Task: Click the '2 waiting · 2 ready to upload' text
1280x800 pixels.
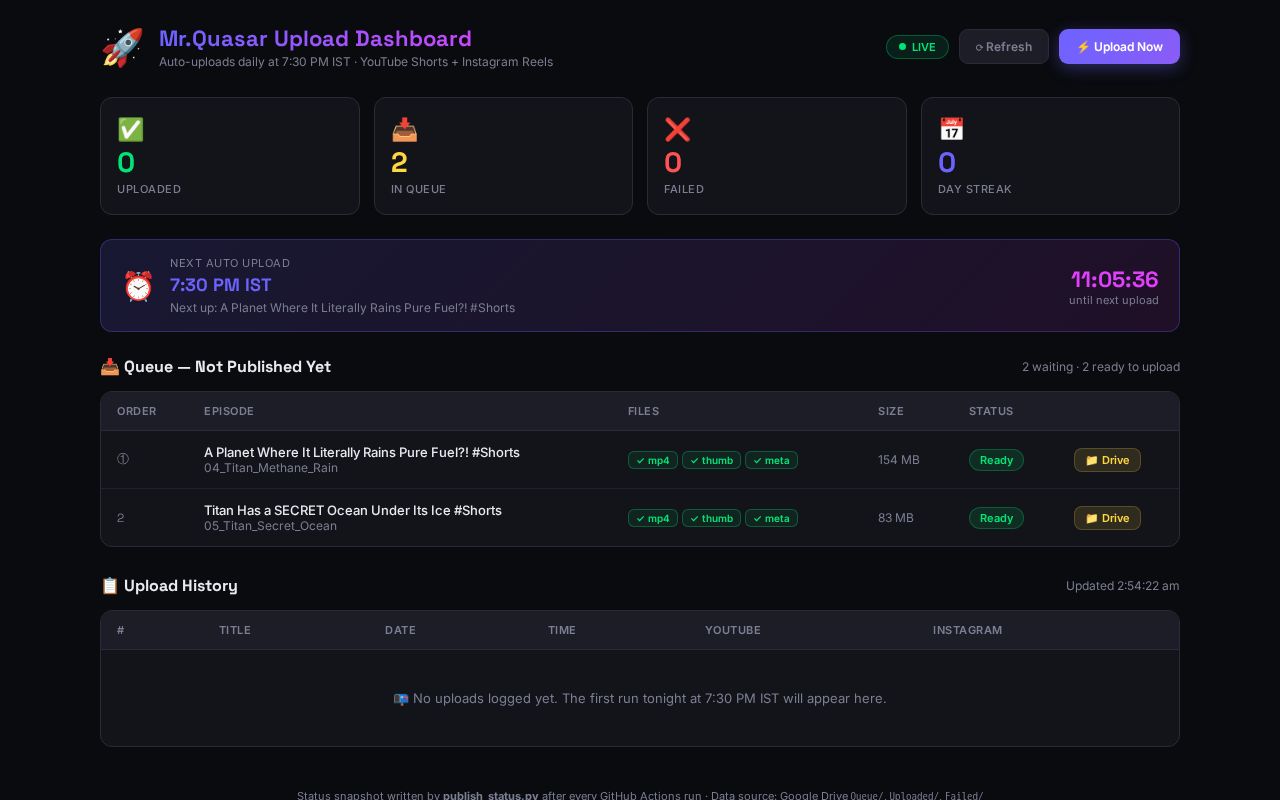Action: click(x=1101, y=367)
